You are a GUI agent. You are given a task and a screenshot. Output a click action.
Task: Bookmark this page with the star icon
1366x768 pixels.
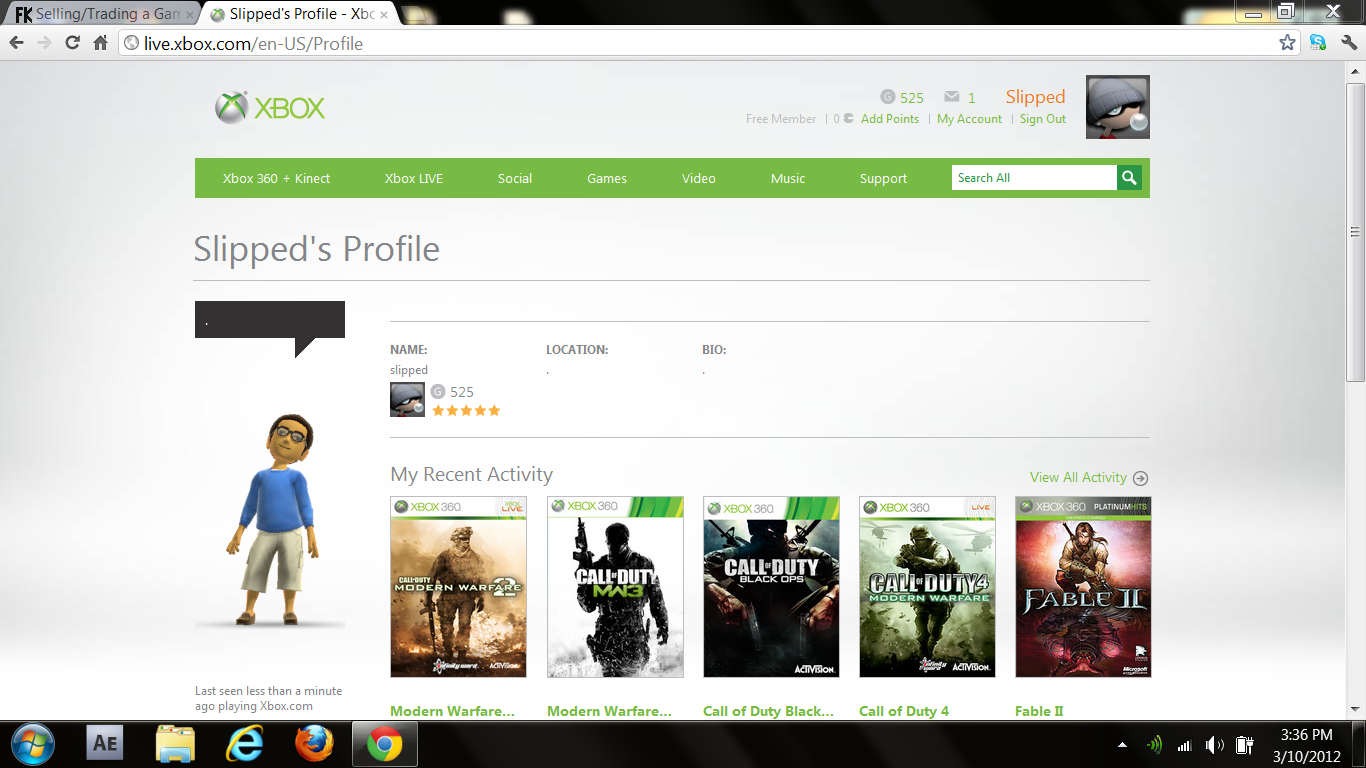1288,43
